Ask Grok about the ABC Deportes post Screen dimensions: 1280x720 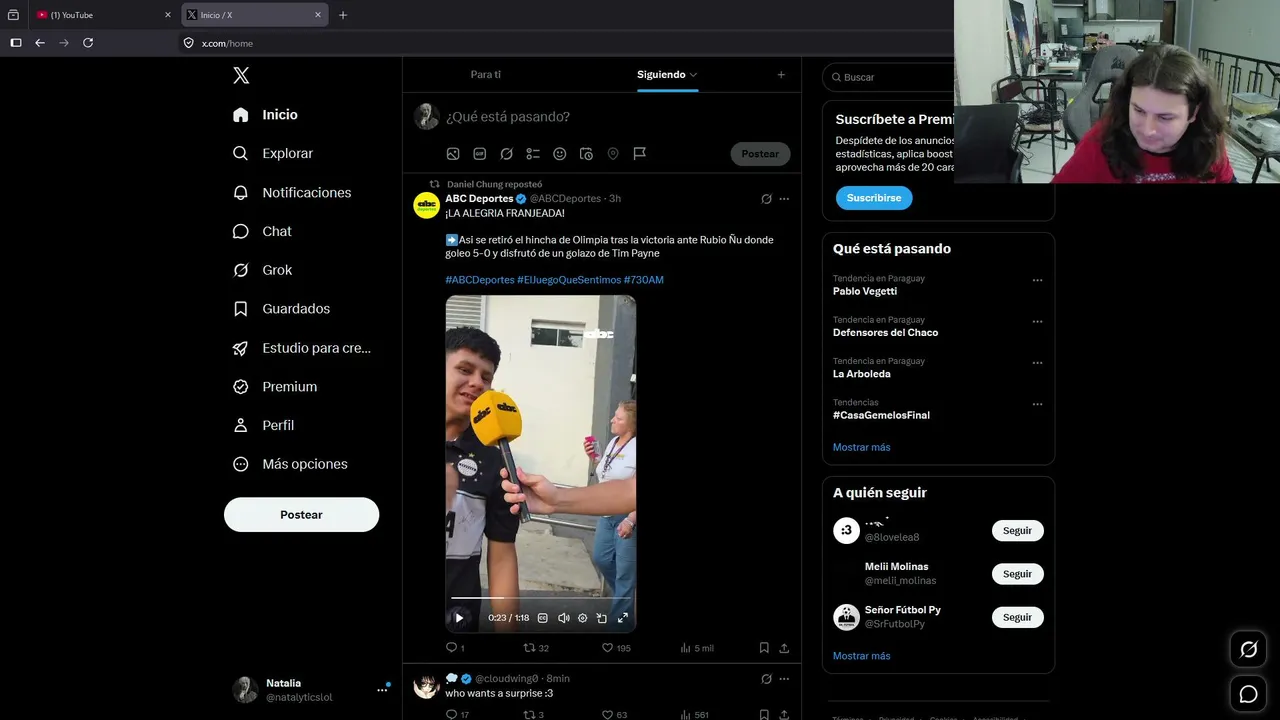(x=766, y=199)
